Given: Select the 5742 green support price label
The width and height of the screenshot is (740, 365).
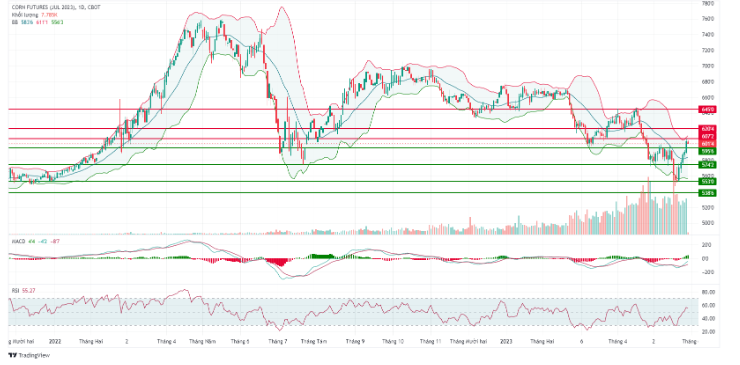Looking at the screenshot, I should [x=707, y=165].
